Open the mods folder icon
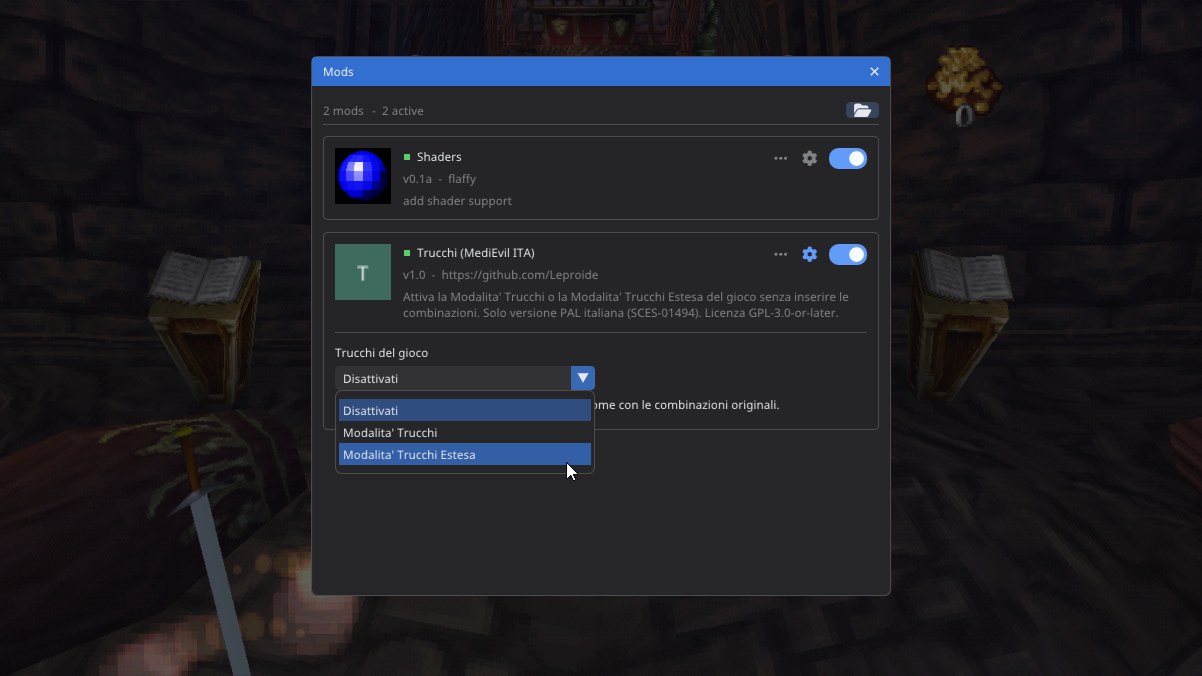The height and width of the screenshot is (676, 1202). 862,110
